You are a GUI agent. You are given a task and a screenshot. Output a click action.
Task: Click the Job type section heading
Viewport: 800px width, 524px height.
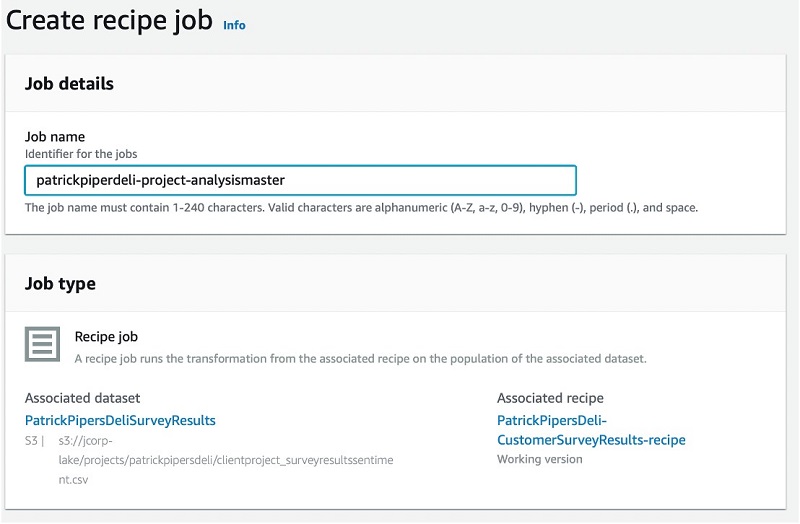(x=60, y=284)
